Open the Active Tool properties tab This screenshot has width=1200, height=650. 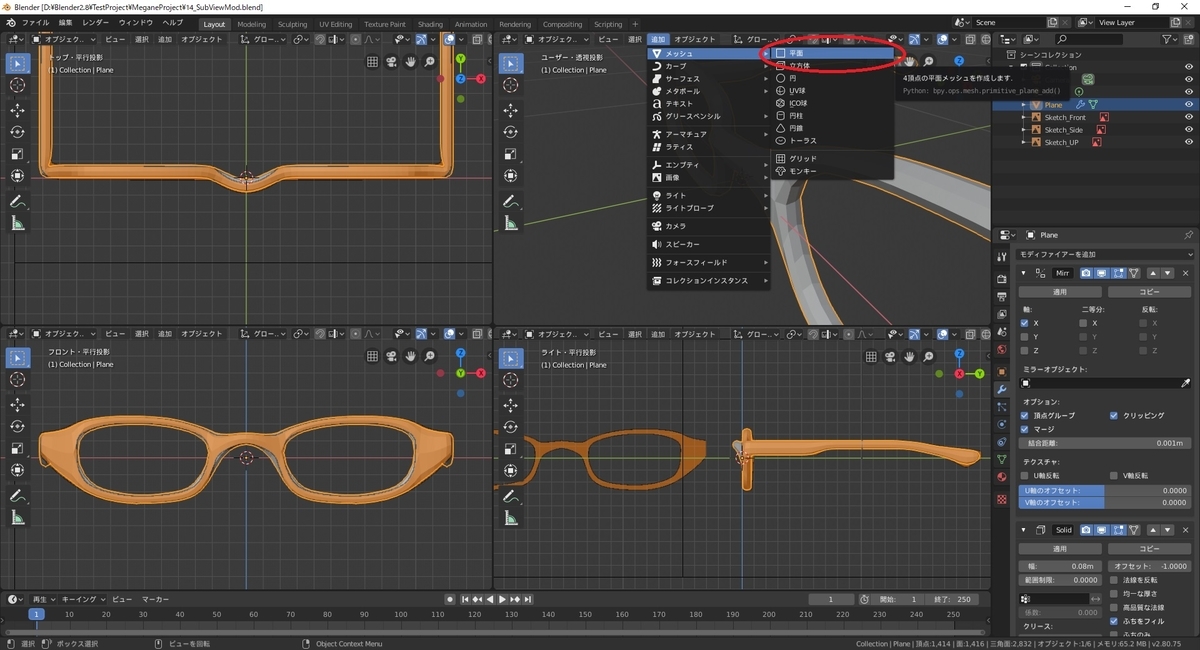(x=1002, y=257)
